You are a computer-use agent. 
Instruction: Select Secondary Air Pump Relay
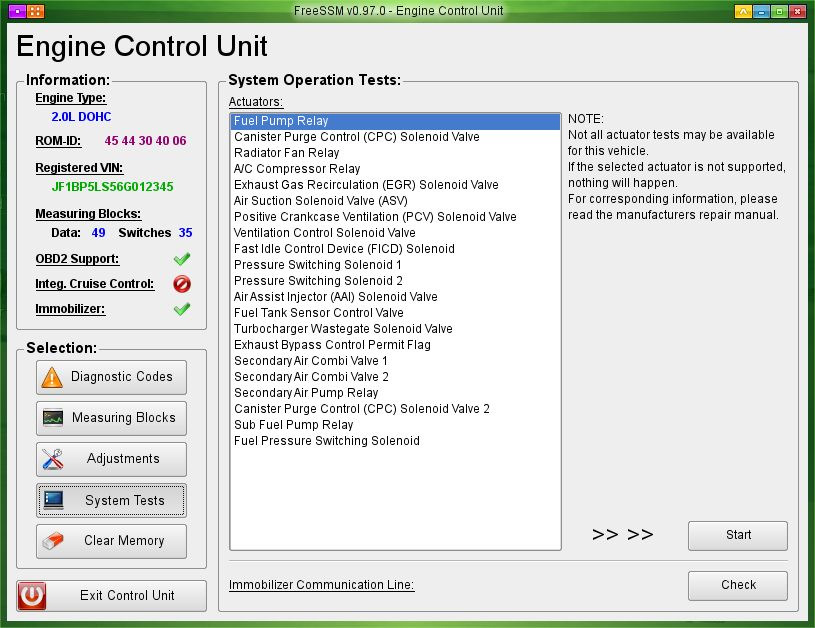click(x=395, y=392)
